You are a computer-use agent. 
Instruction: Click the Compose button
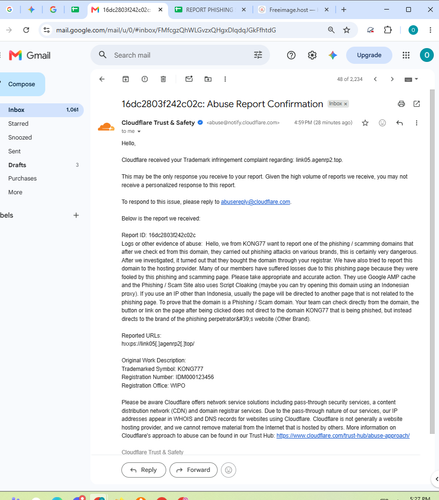tap(22, 84)
